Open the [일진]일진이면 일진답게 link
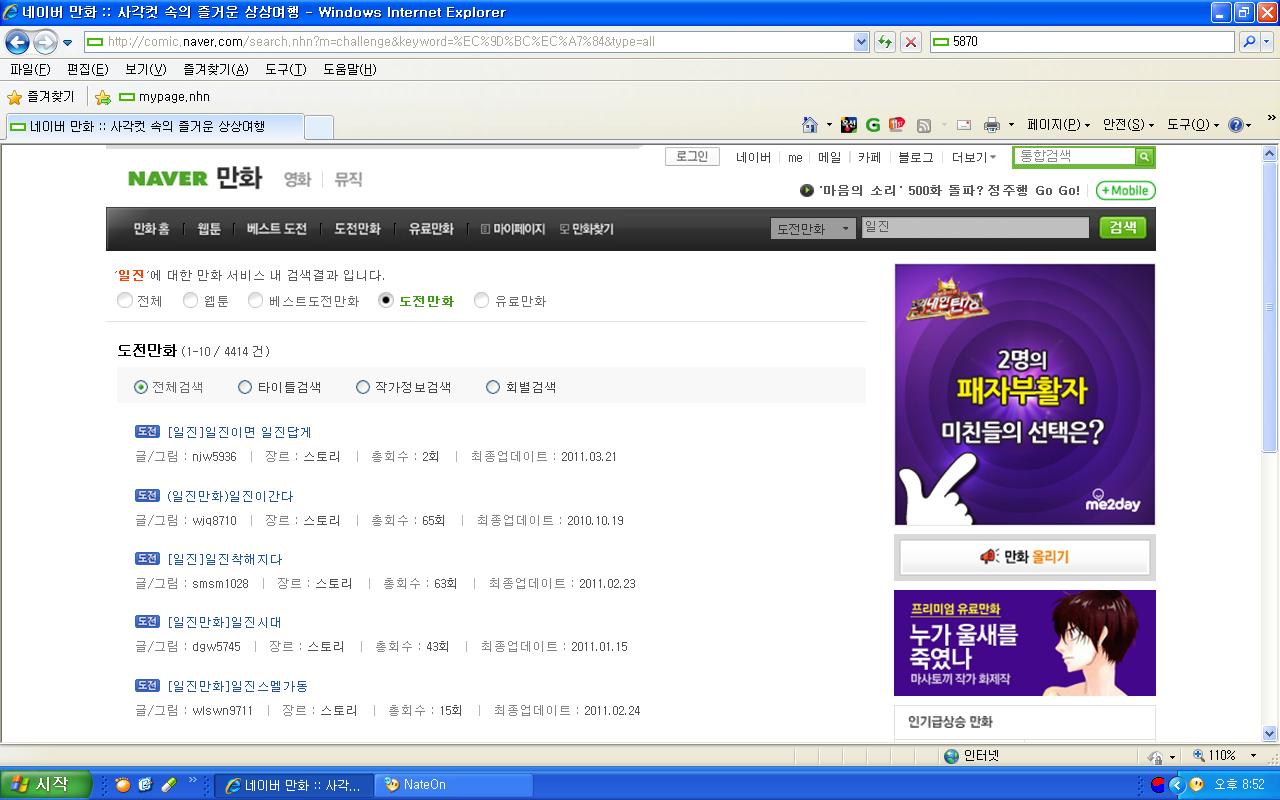 [x=240, y=432]
